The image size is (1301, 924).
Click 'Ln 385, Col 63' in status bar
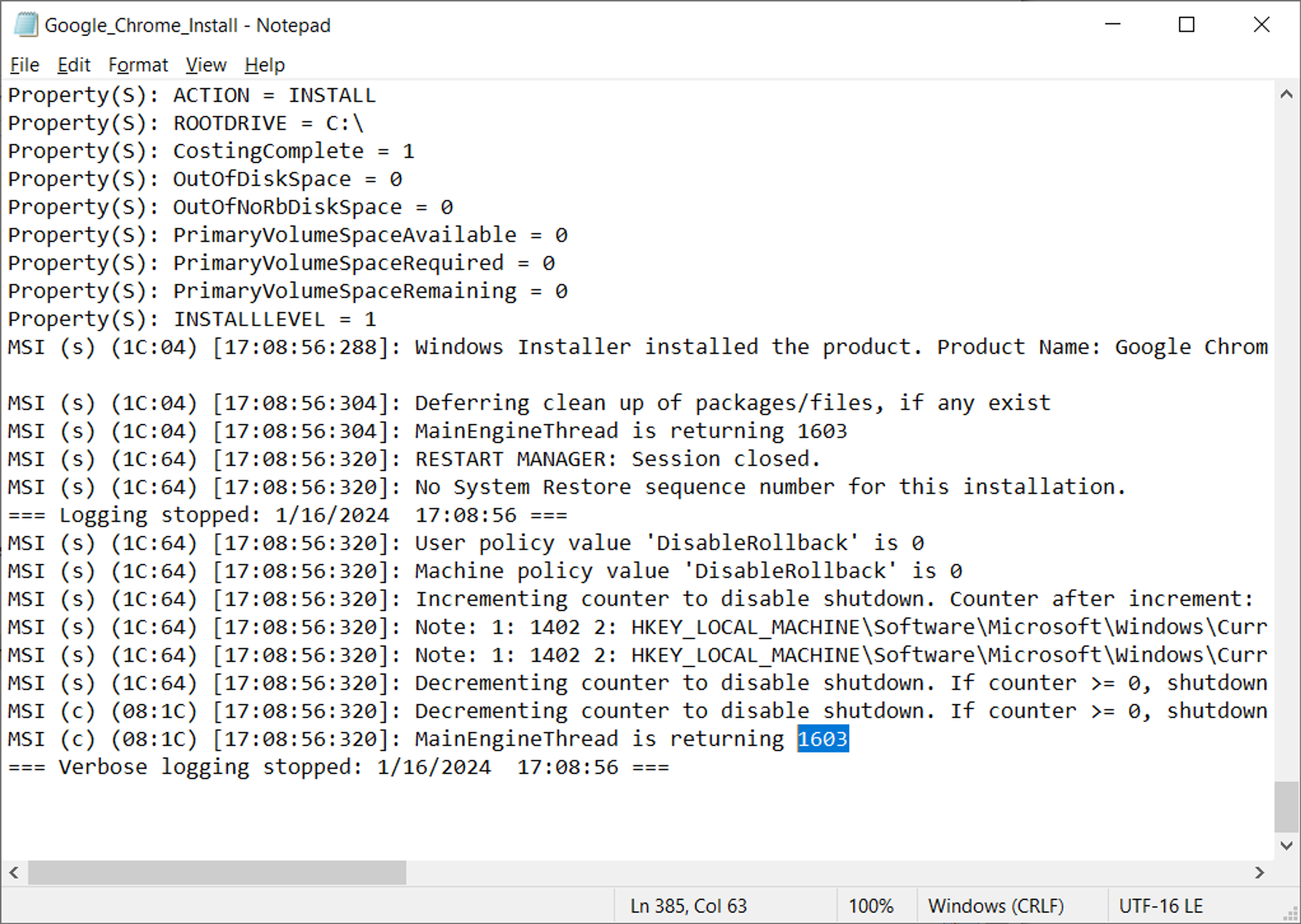(688, 905)
